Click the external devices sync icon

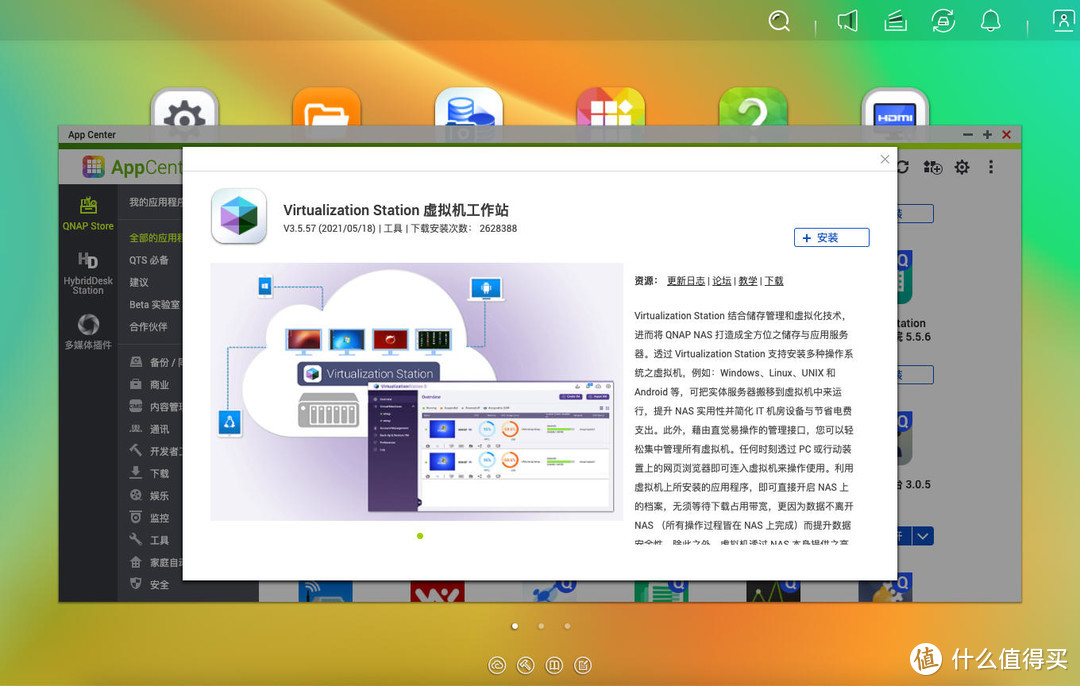(943, 21)
